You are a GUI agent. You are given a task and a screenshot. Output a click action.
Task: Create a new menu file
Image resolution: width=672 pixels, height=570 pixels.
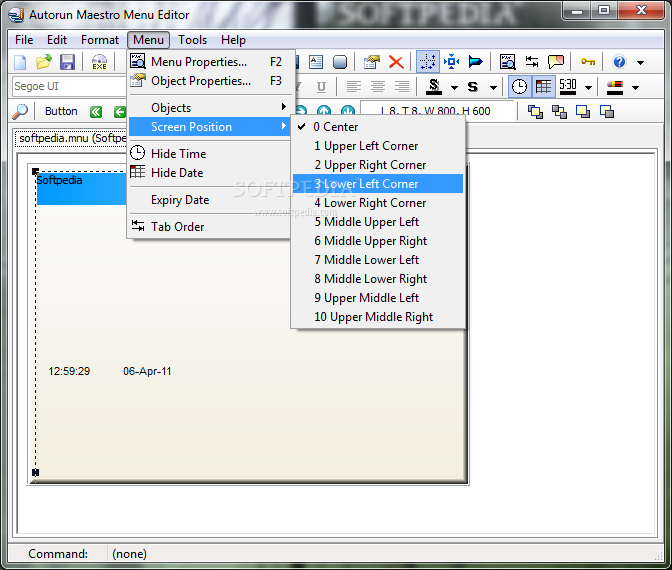[20, 62]
